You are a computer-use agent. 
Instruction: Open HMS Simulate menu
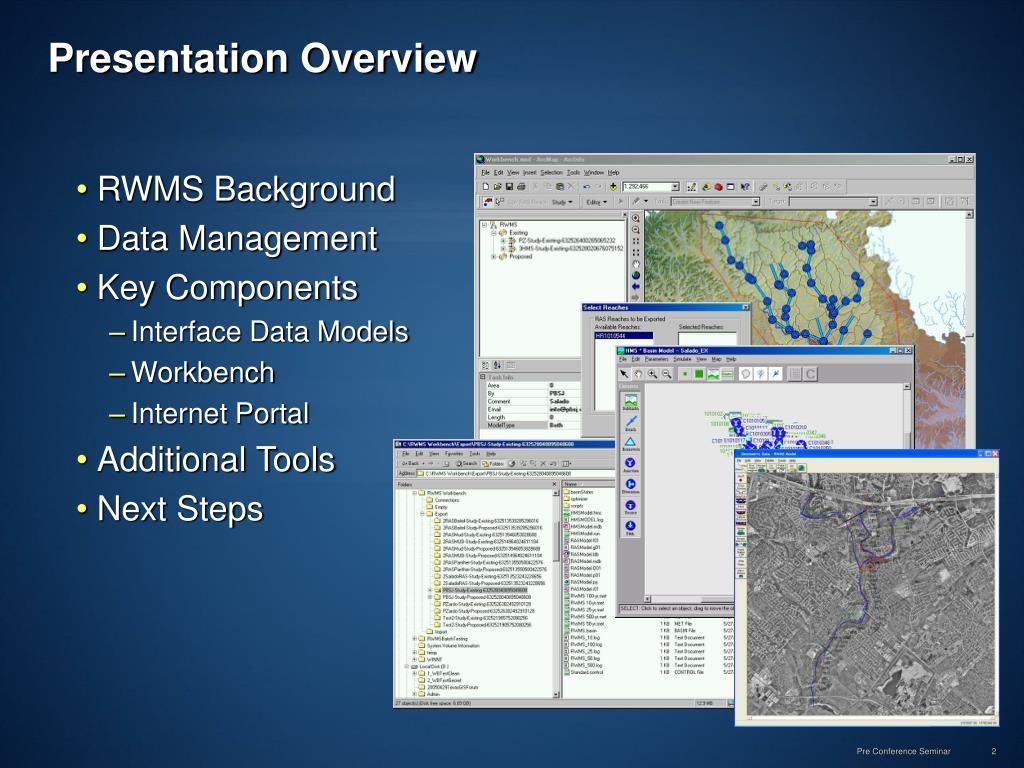(x=682, y=359)
